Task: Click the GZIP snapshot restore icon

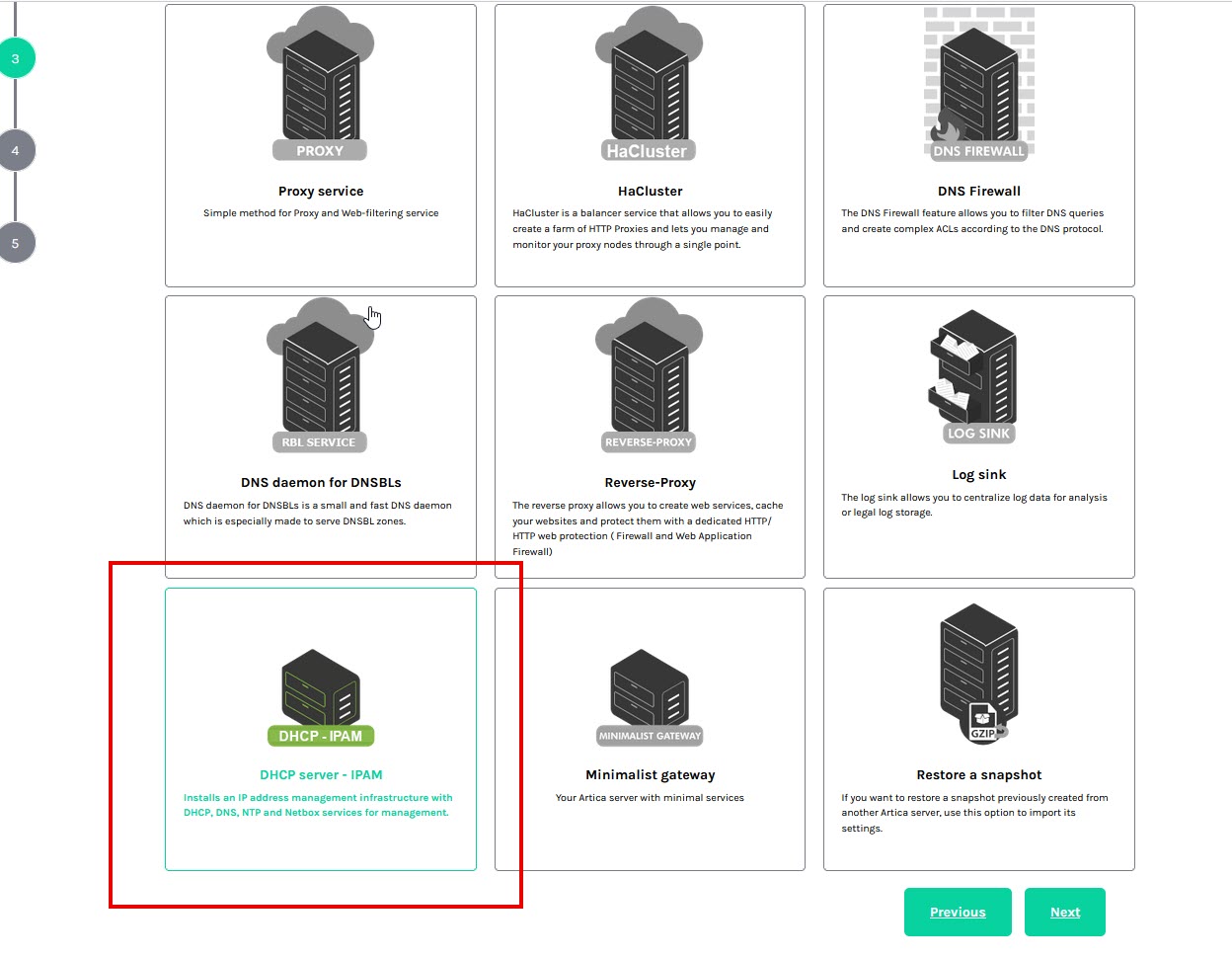Action: click(978, 679)
